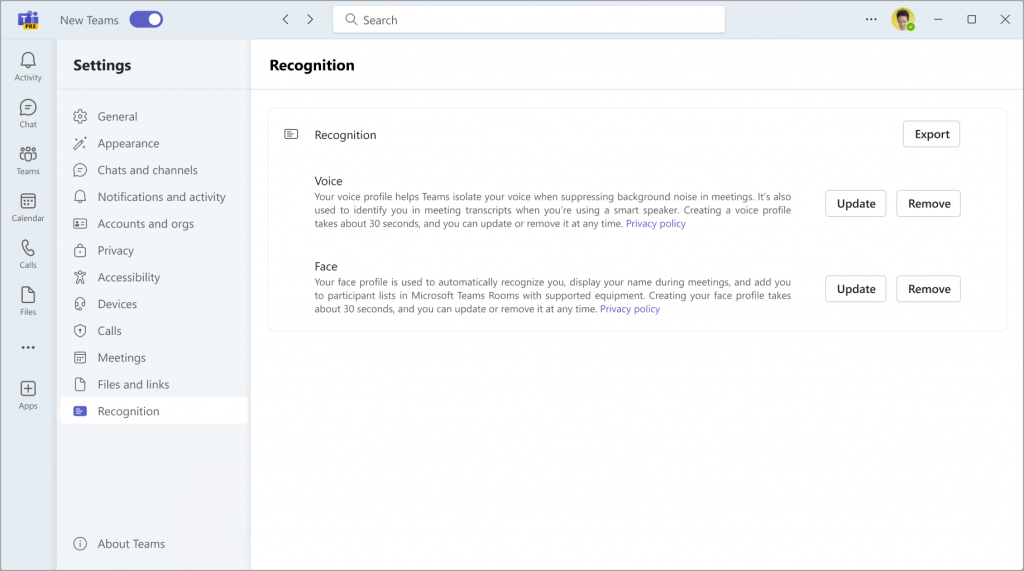Click the Settings panel title
The height and width of the screenshot is (571, 1024).
click(x=102, y=65)
